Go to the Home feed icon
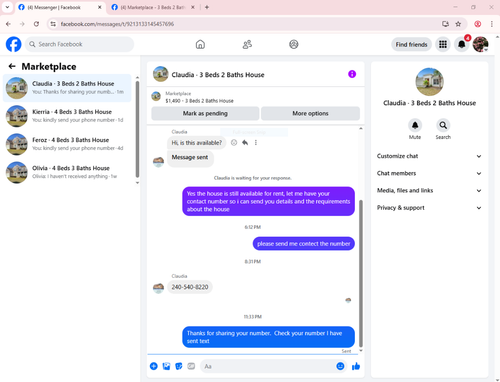The image size is (500, 382). click(x=200, y=44)
